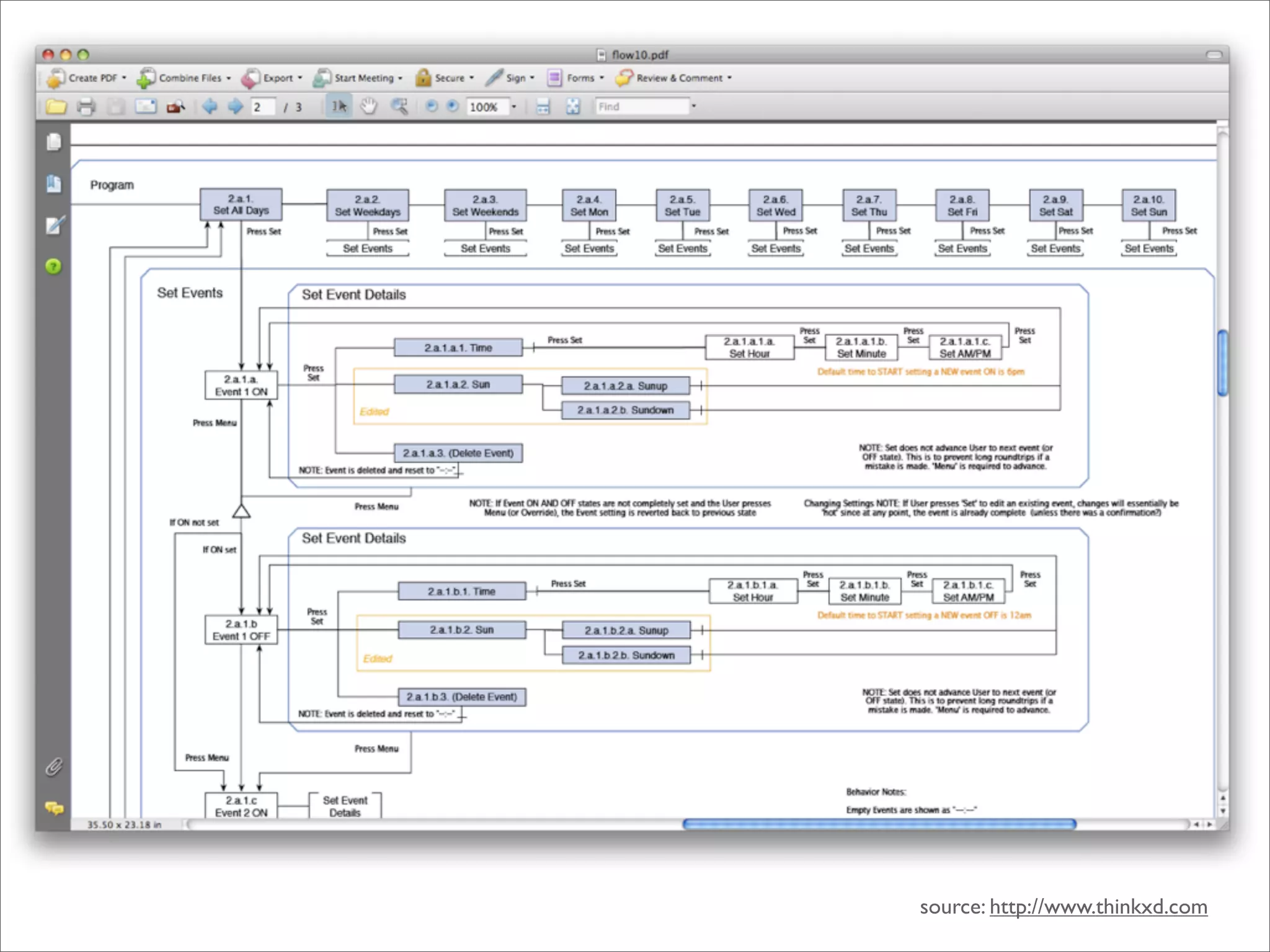Open the Pages panel in the sidebar
This screenshot has width=1270, height=952.
(54, 143)
